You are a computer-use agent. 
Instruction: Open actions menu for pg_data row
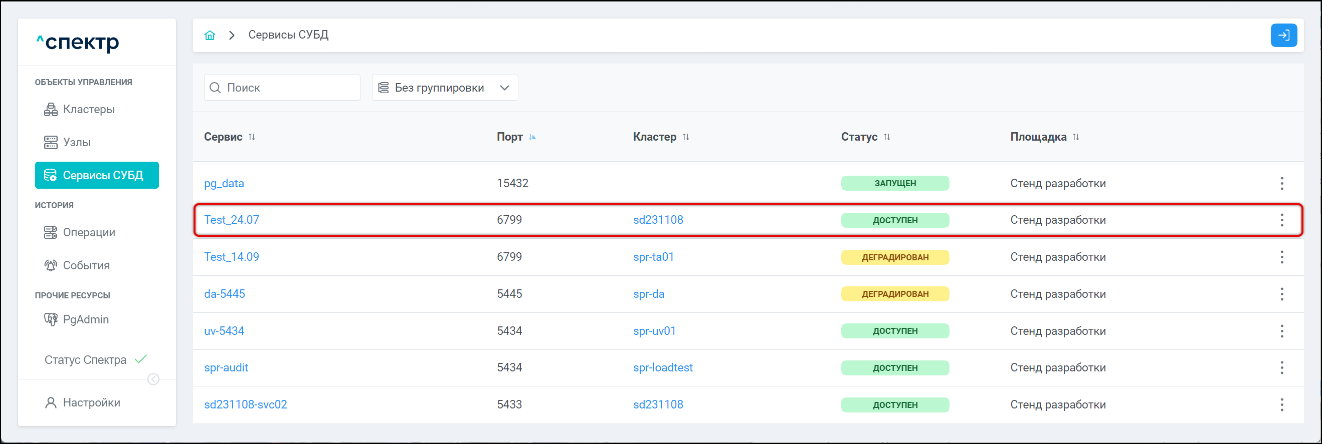[1281, 183]
